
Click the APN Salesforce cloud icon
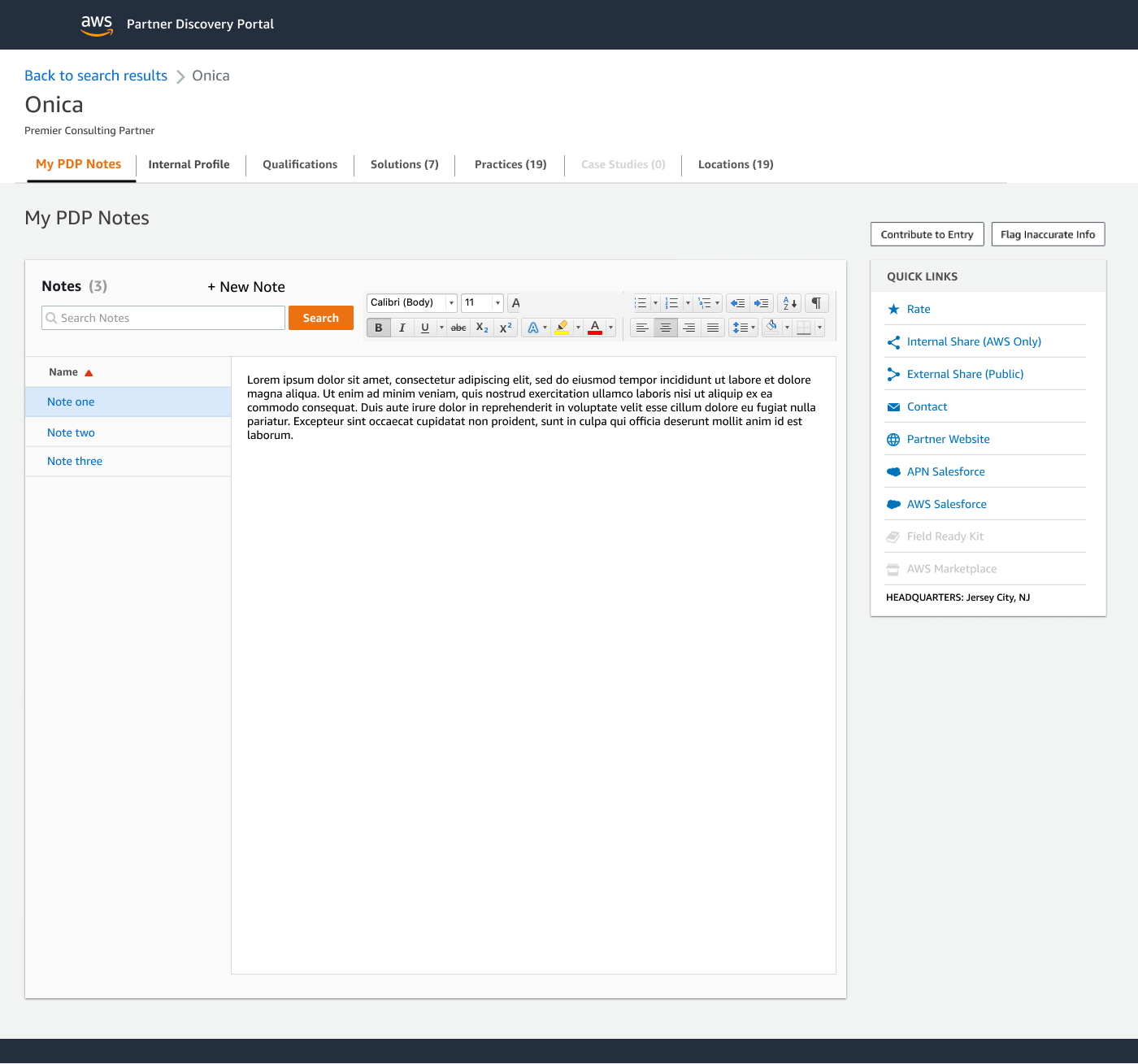click(893, 471)
